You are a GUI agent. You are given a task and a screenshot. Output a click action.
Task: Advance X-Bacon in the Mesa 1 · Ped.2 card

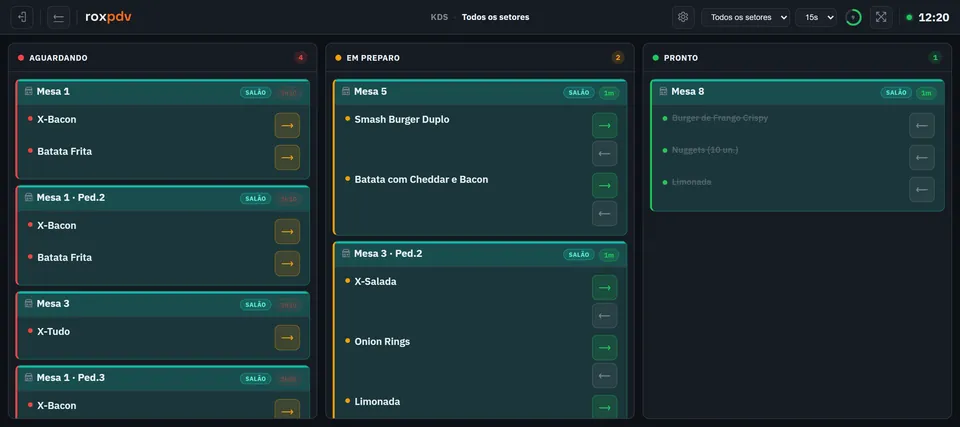pyautogui.click(x=287, y=232)
